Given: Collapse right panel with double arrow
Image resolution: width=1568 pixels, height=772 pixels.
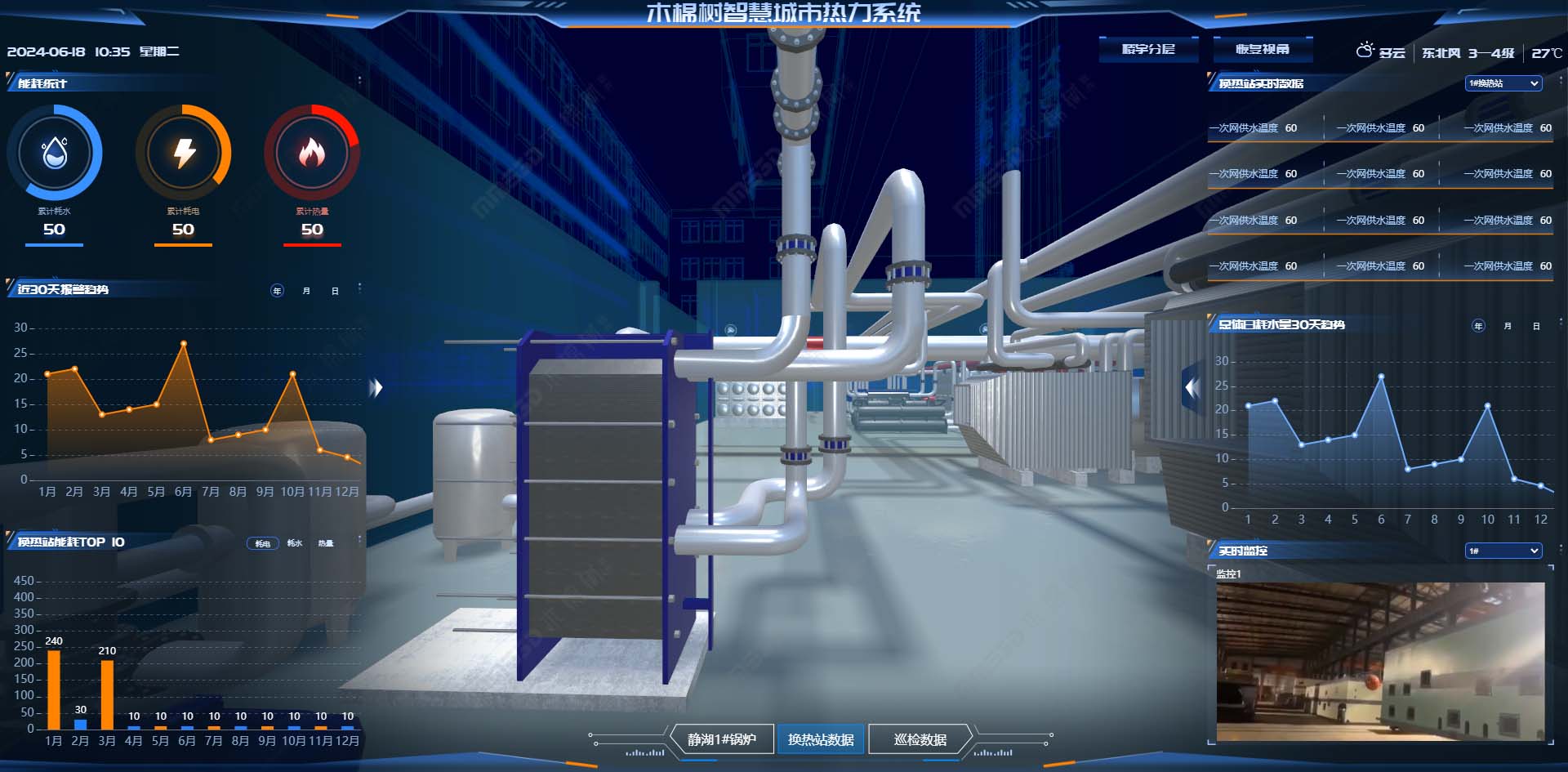Looking at the screenshot, I should click(1193, 387).
